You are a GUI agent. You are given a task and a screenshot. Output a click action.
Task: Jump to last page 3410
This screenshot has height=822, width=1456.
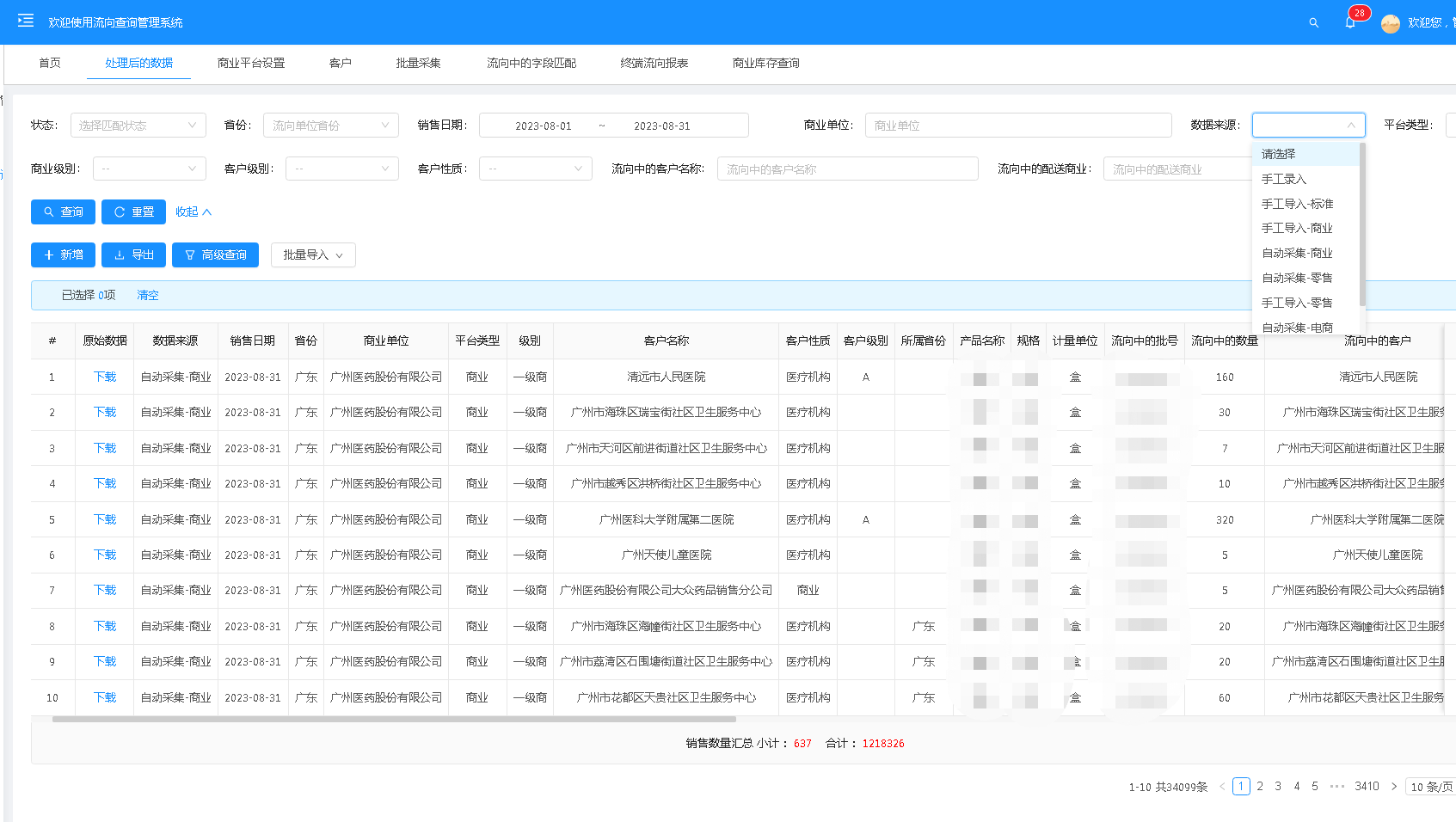point(1367,787)
